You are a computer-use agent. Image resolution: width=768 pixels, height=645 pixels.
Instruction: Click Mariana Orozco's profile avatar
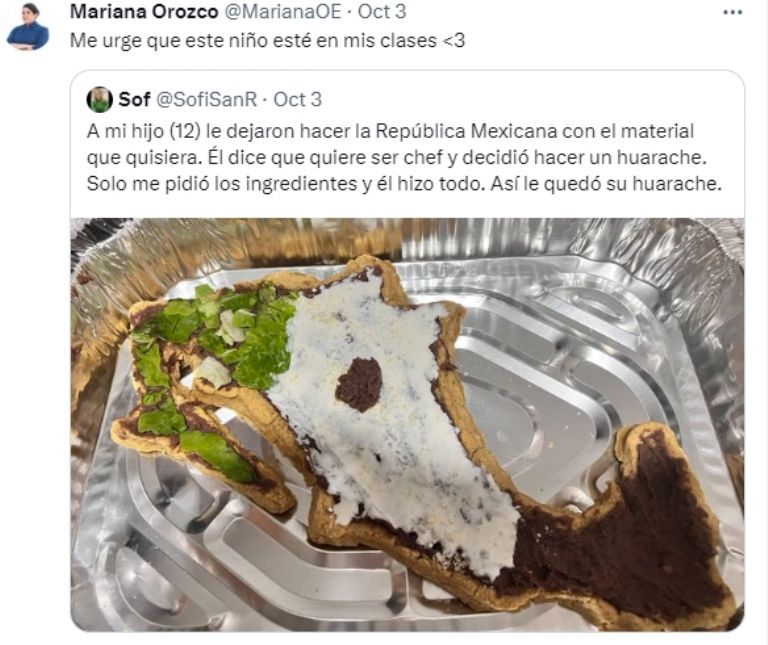(28, 26)
